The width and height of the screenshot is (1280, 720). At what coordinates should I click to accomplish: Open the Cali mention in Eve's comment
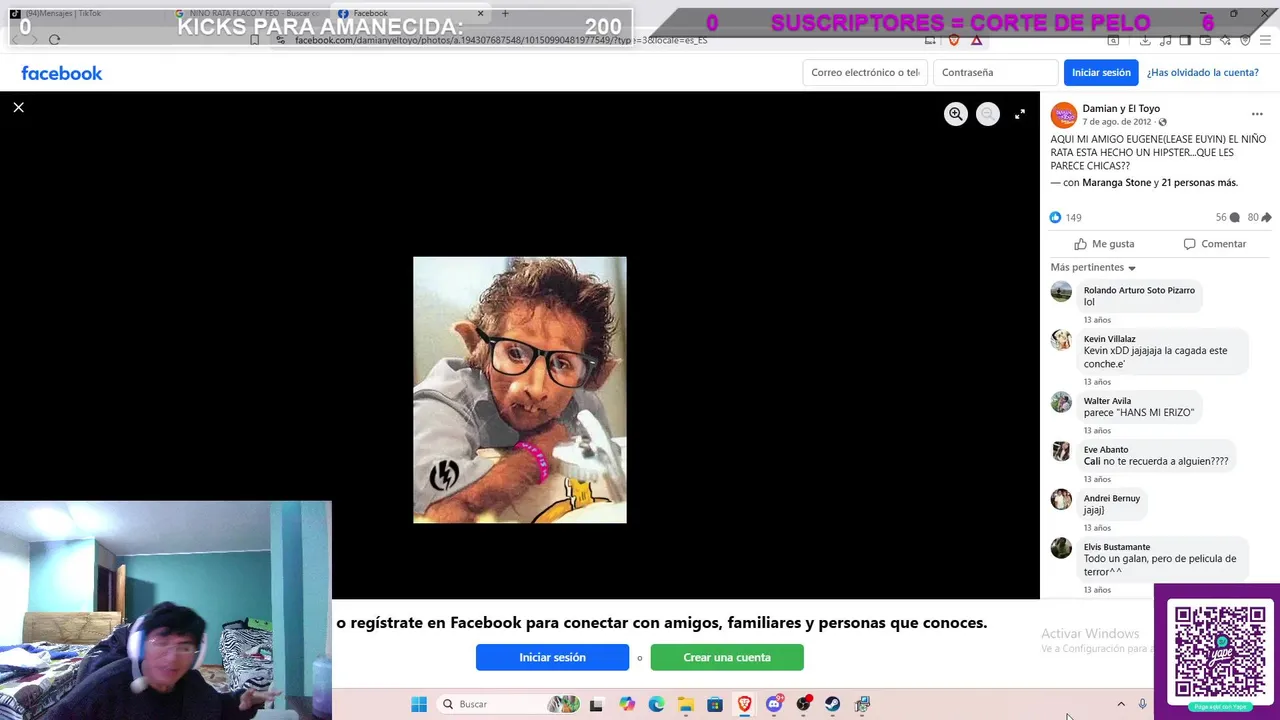(x=1092, y=462)
